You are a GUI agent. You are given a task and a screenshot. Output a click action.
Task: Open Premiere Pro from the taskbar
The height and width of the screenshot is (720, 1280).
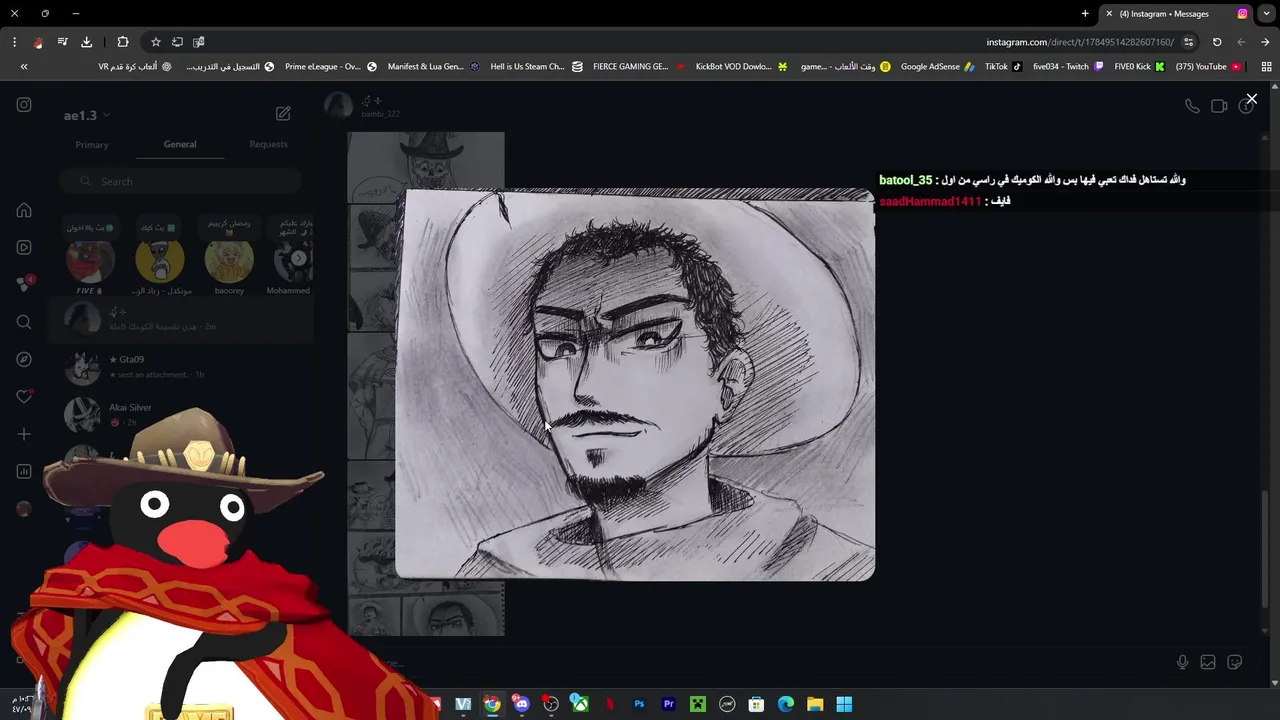pyautogui.click(x=669, y=704)
